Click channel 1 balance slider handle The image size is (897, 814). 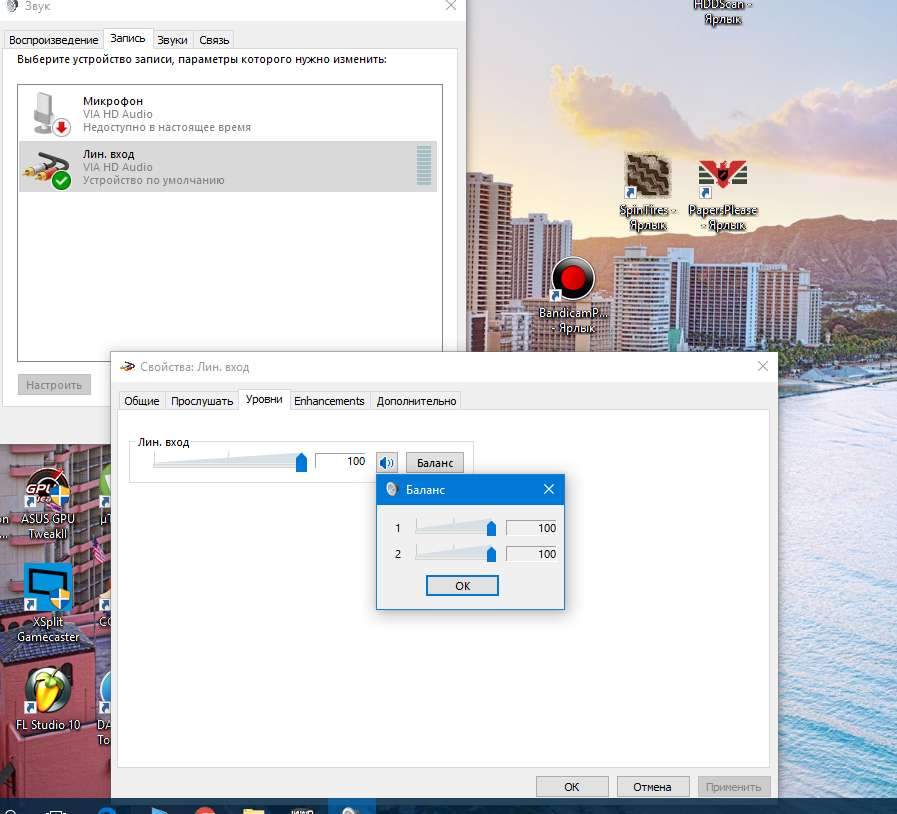491,528
